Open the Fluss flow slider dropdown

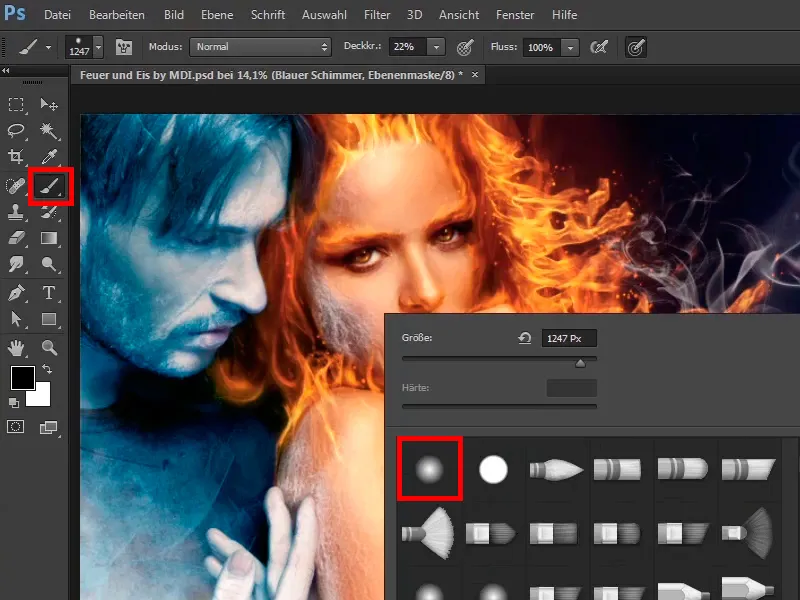pyautogui.click(x=570, y=47)
